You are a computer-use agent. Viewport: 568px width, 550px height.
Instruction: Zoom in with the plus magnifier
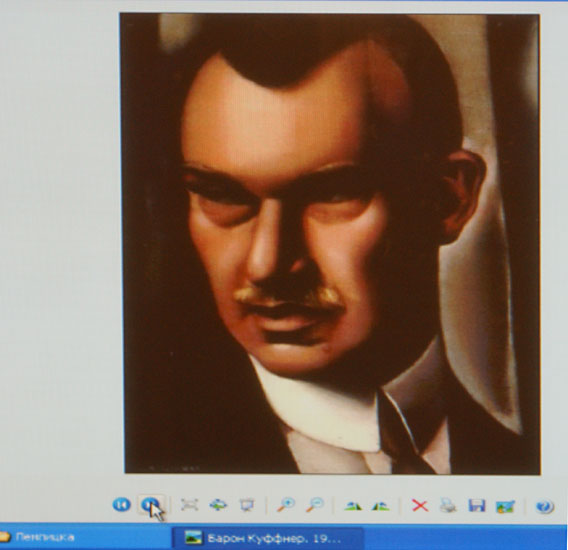pos(286,505)
